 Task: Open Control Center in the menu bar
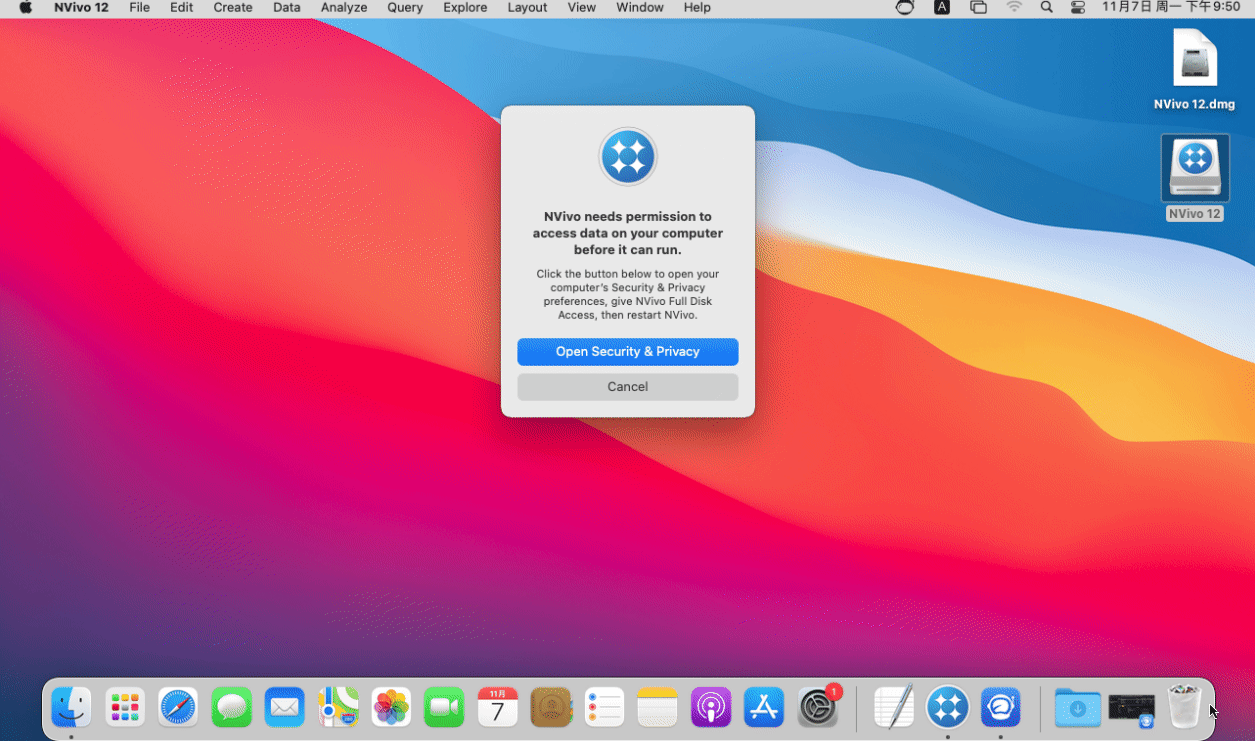(1077, 8)
